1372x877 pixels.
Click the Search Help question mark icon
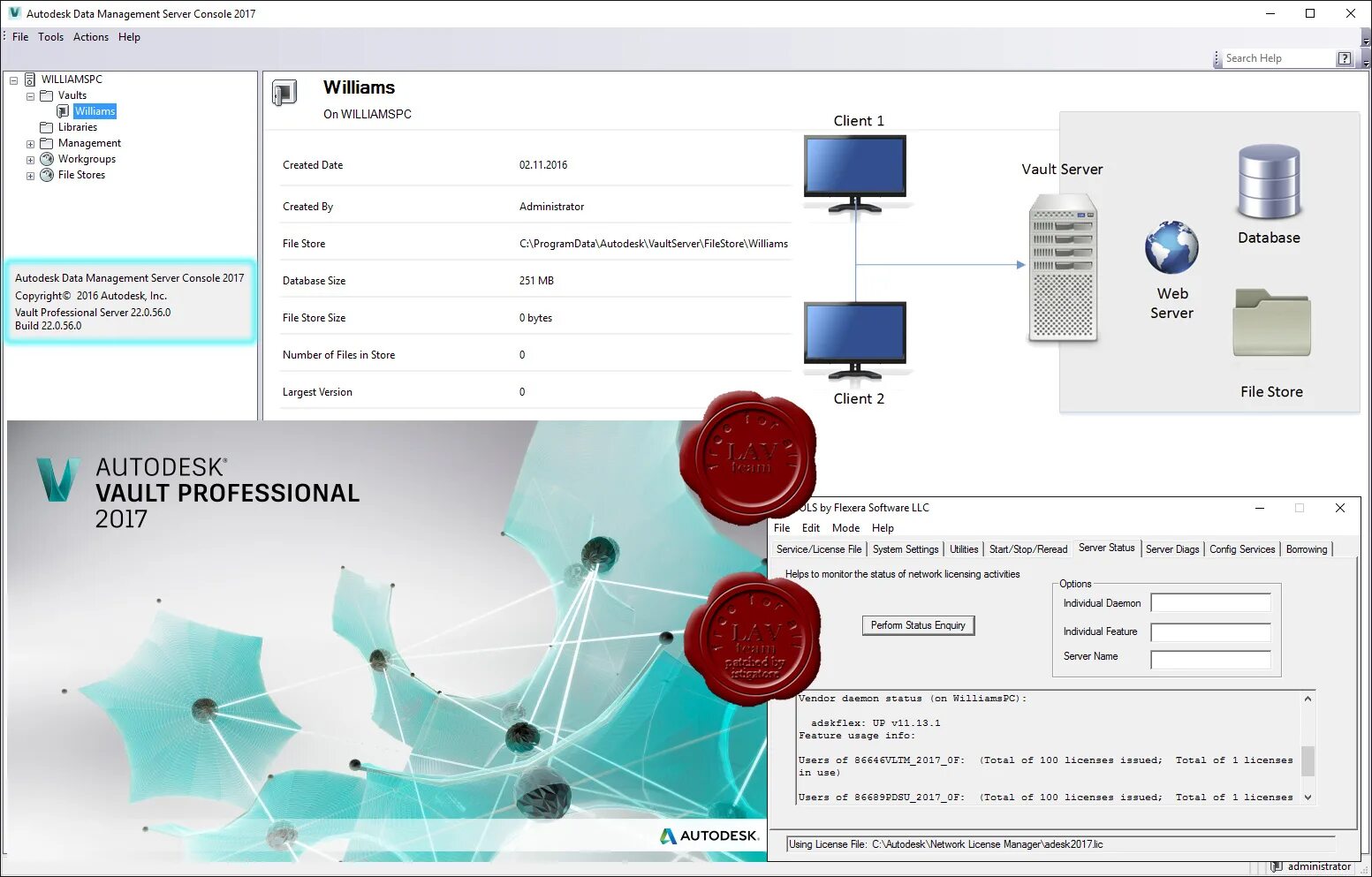pyautogui.click(x=1344, y=58)
